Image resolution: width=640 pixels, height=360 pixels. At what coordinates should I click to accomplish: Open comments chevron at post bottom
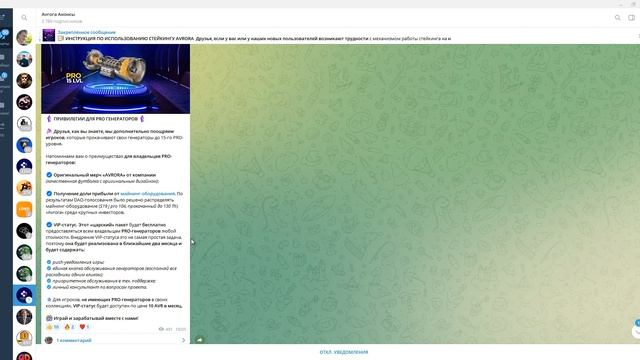click(x=183, y=340)
